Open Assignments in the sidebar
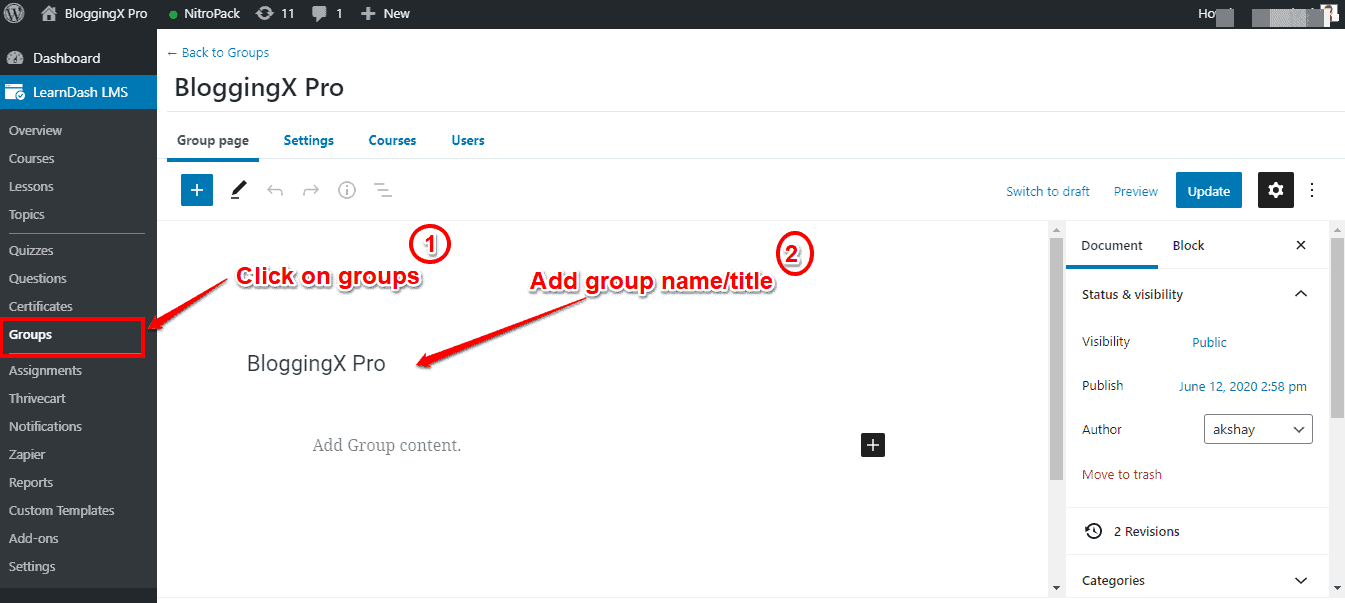 coord(45,371)
